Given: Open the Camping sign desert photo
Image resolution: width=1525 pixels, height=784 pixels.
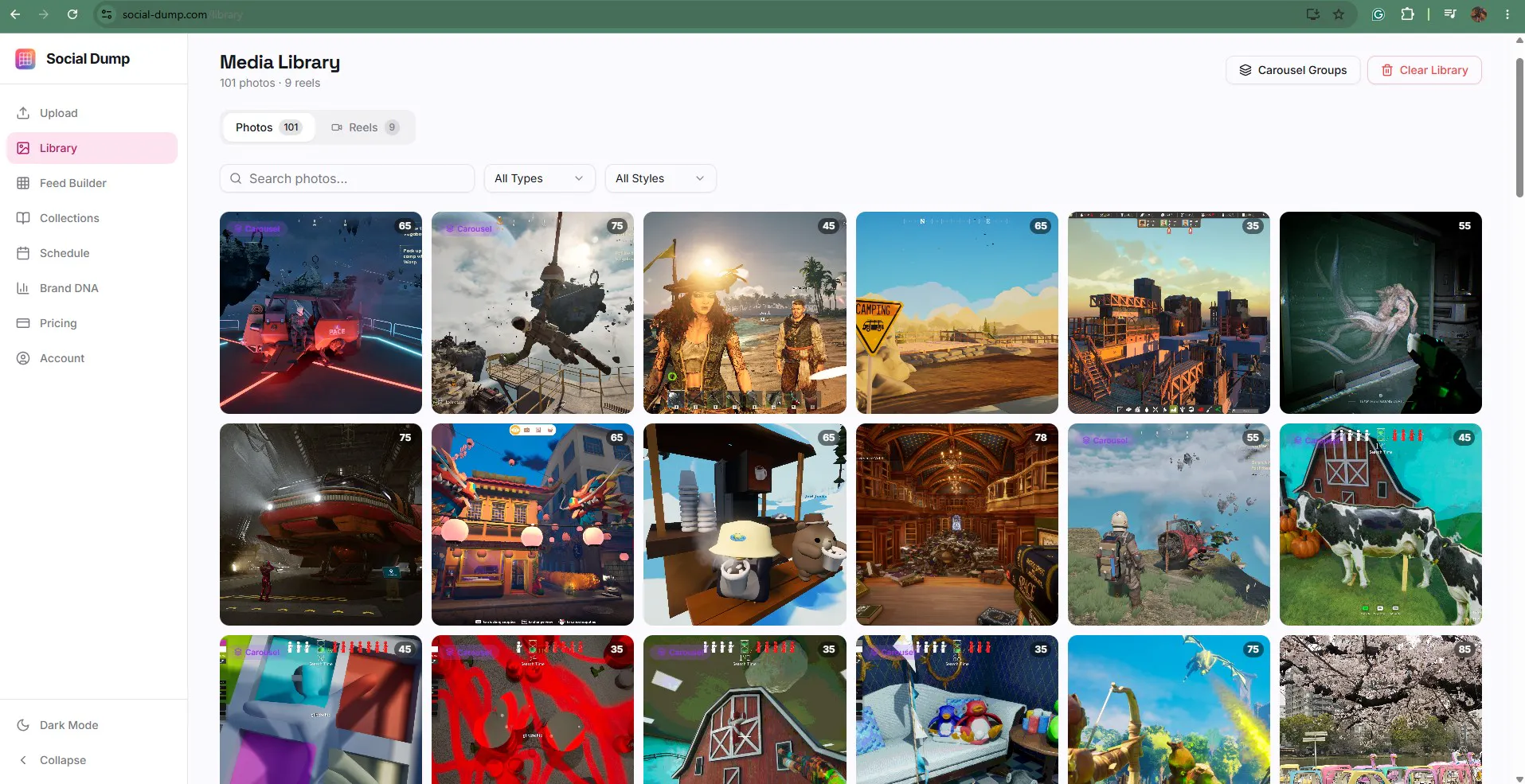Looking at the screenshot, I should click(957, 313).
